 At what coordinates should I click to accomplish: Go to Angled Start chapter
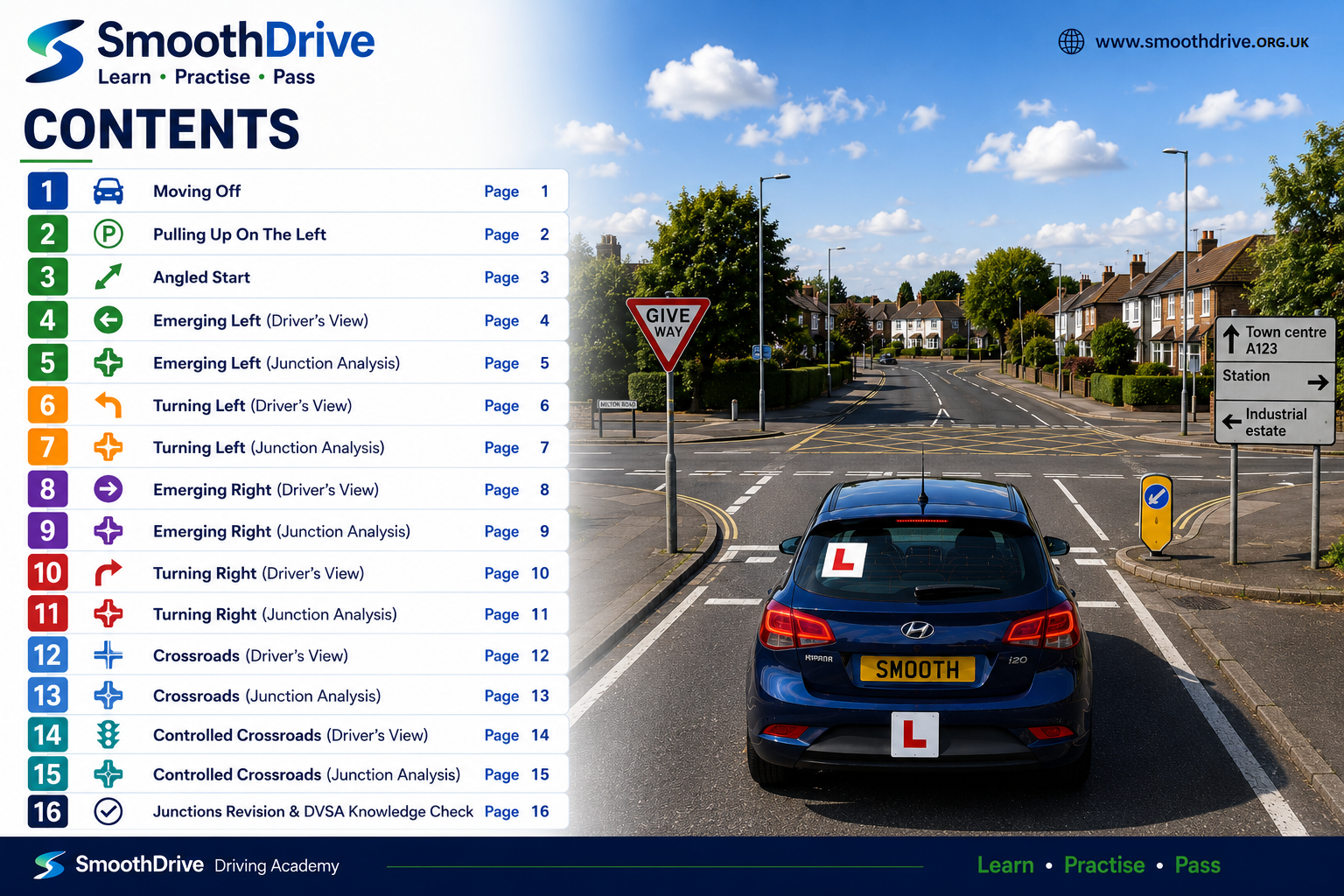coord(297,276)
